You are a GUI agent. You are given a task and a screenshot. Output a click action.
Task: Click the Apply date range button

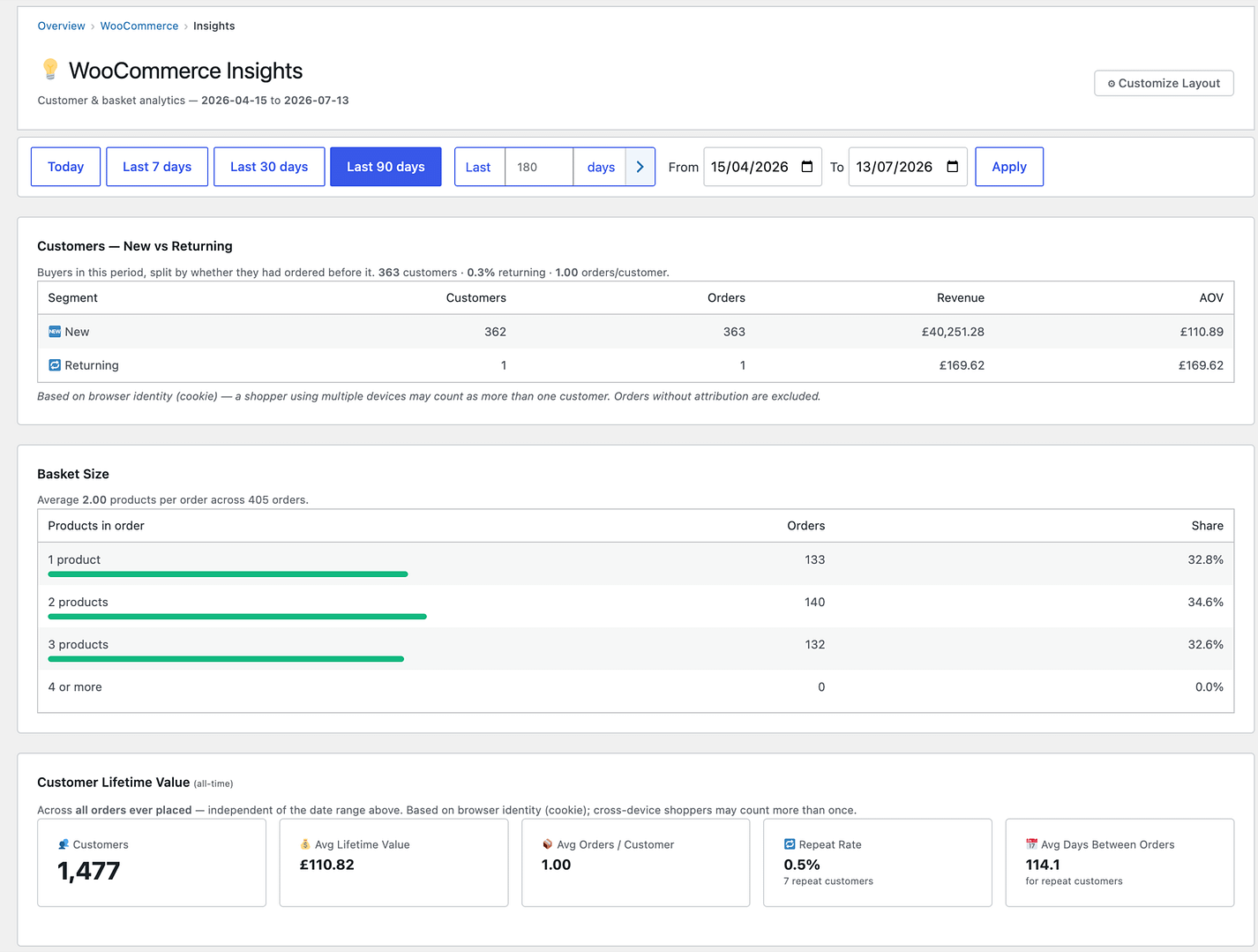coord(1009,167)
